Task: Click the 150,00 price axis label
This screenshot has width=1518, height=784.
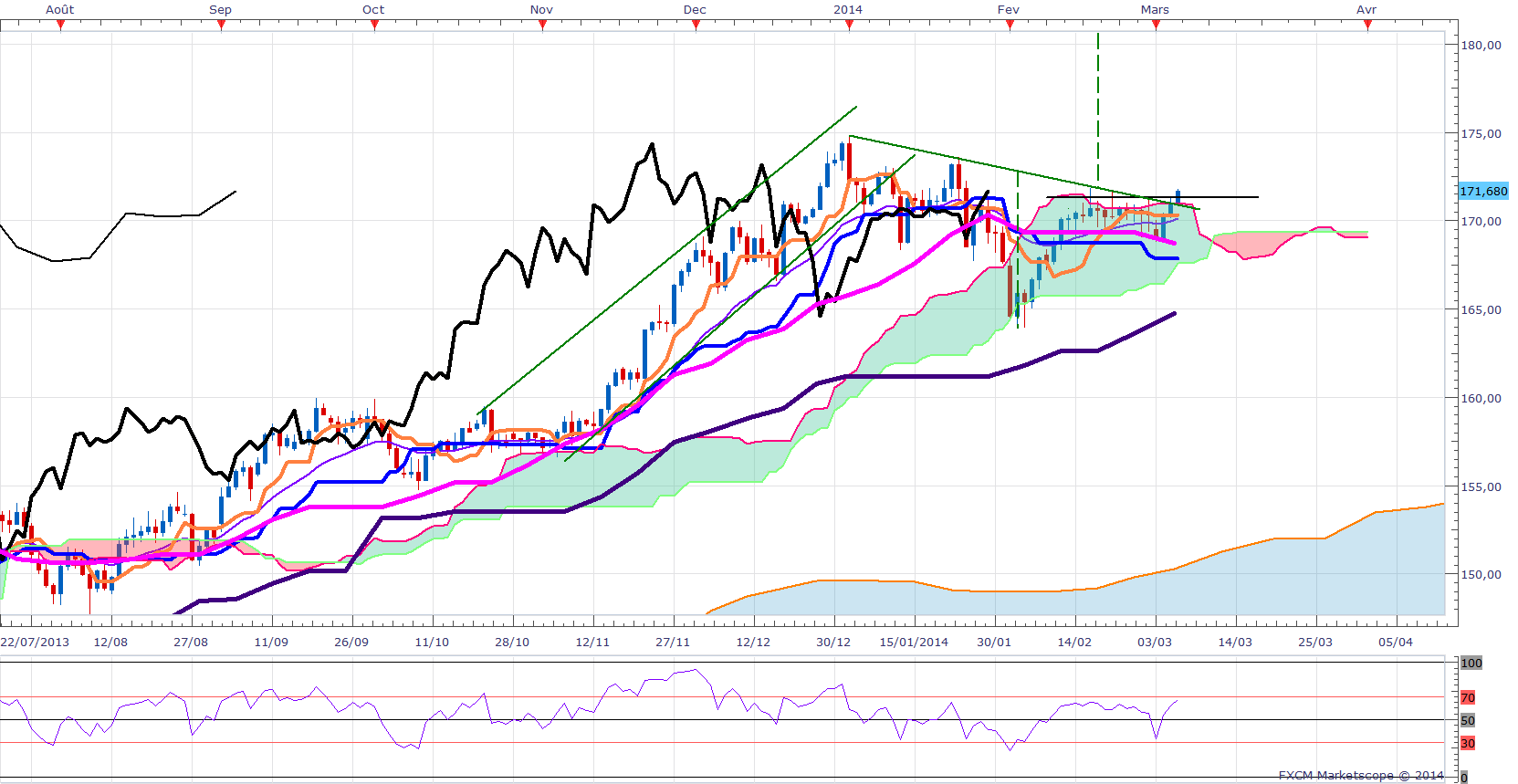Action: click(x=1481, y=574)
